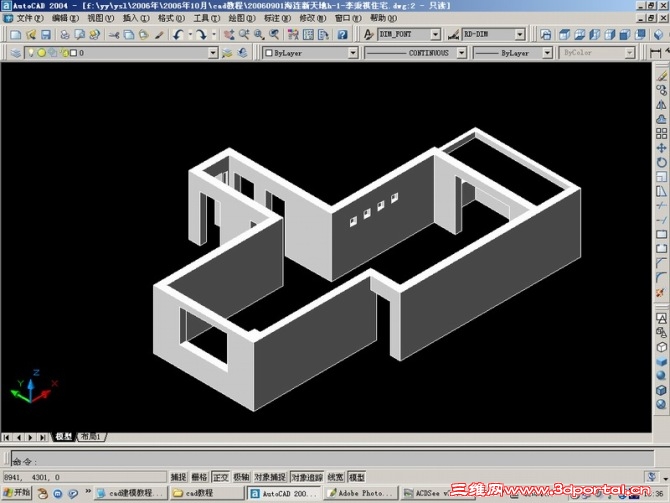This screenshot has width=670, height=503.
Task: Toggle the 捕捉 snap status button
Action: coord(178,477)
